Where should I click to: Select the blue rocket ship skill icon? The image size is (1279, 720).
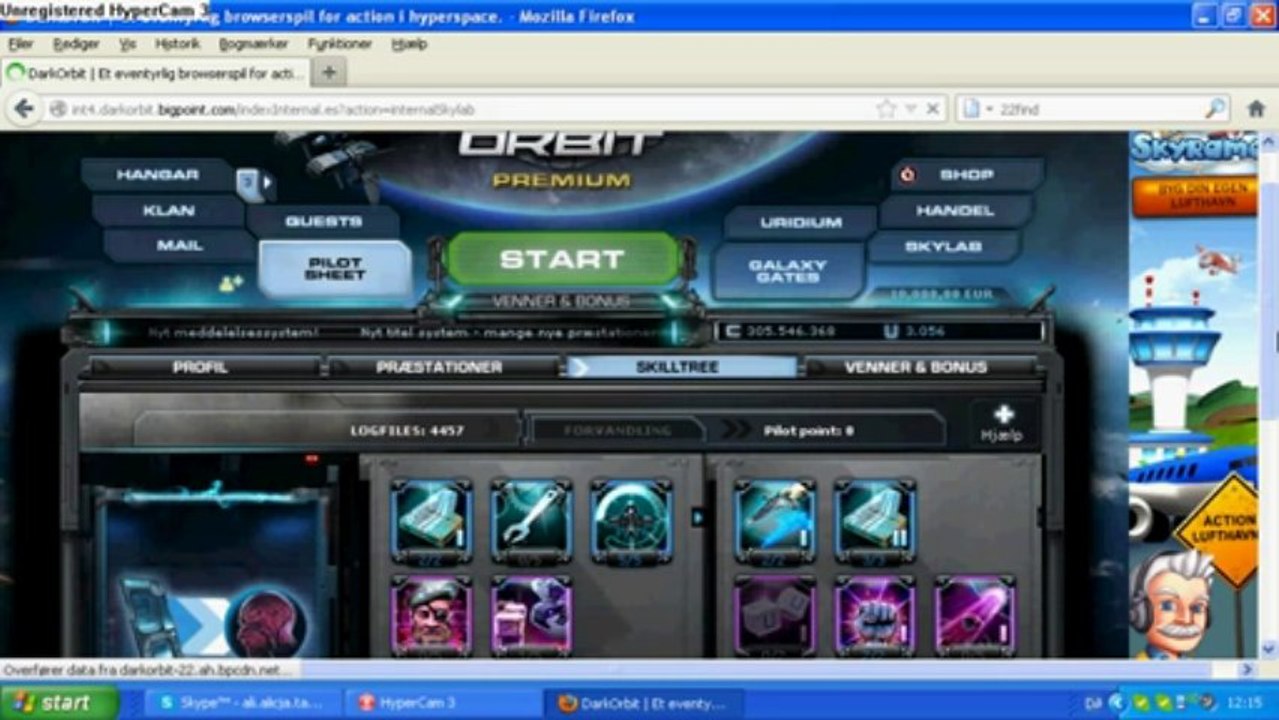click(775, 520)
